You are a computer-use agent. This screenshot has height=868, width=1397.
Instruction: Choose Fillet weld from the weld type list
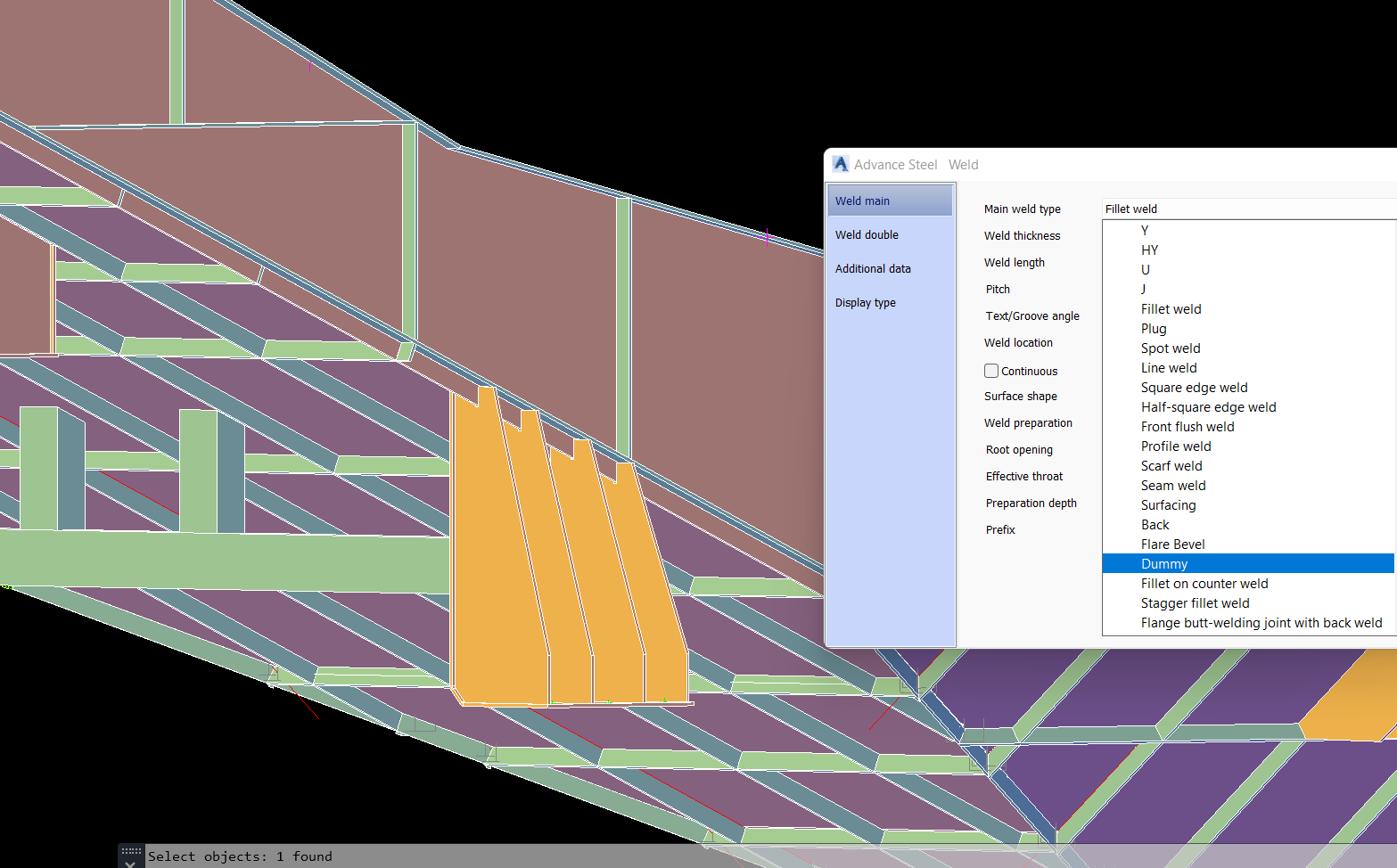tap(1171, 308)
